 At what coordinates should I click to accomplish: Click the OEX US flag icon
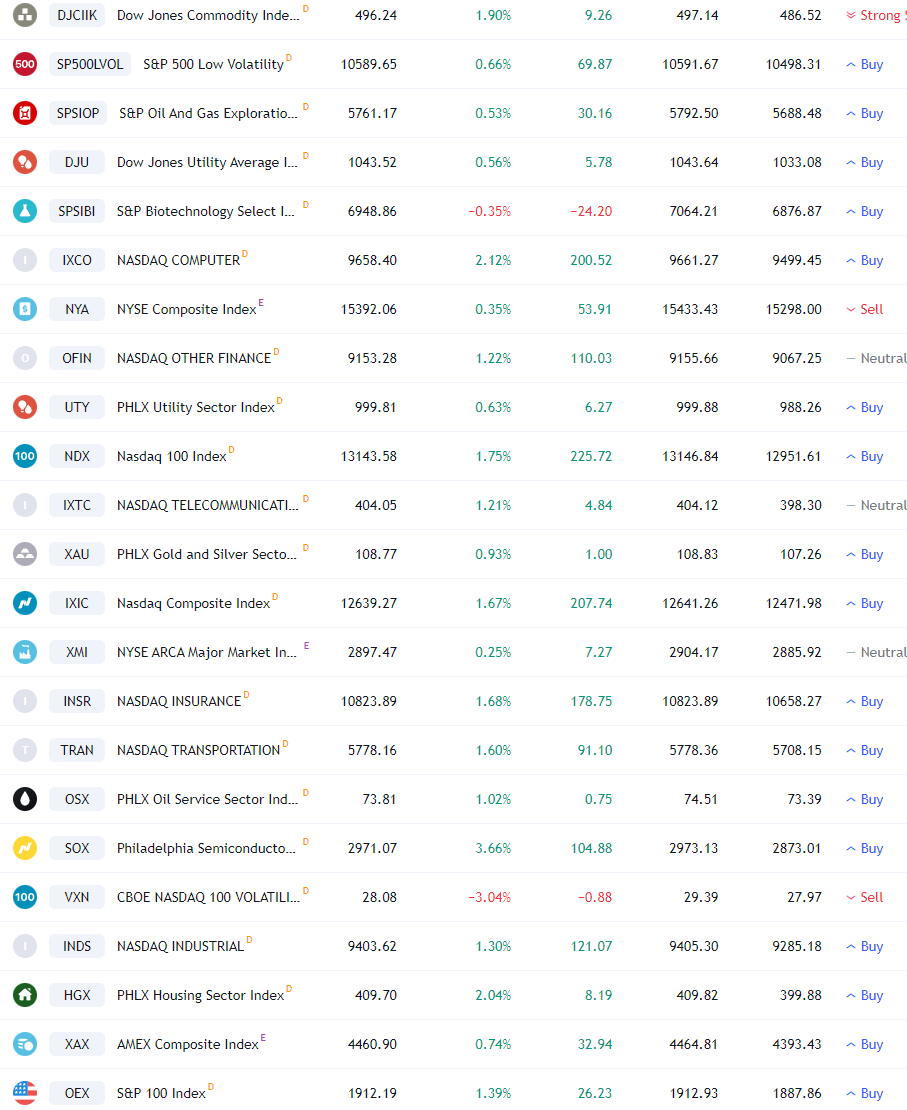(25, 1093)
